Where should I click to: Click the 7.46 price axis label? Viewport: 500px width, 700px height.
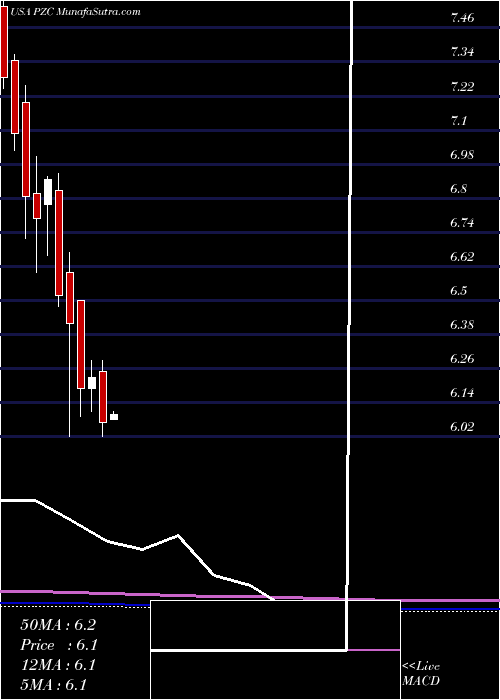click(x=462, y=18)
